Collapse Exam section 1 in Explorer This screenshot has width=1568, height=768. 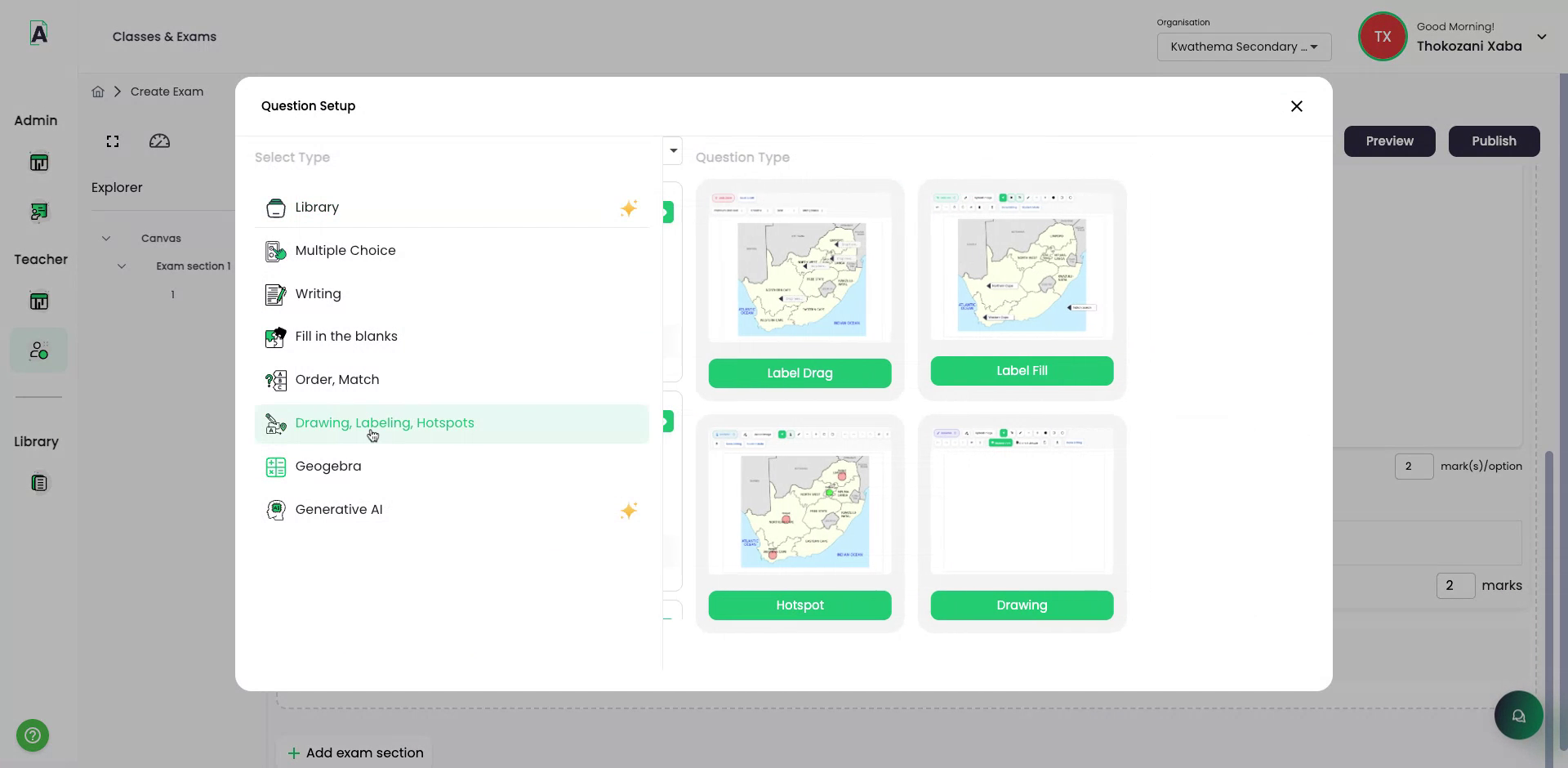click(122, 266)
